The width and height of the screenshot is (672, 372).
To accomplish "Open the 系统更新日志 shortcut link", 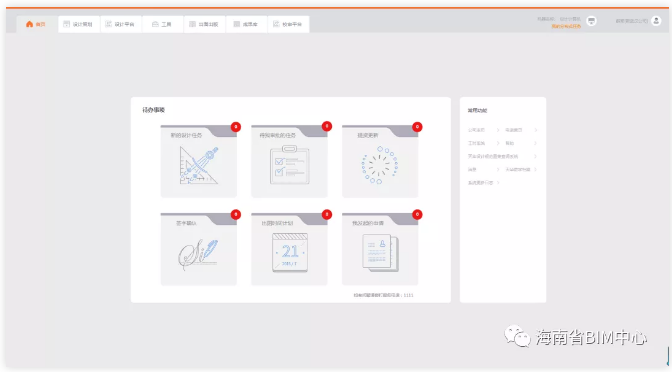I will [x=480, y=183].
